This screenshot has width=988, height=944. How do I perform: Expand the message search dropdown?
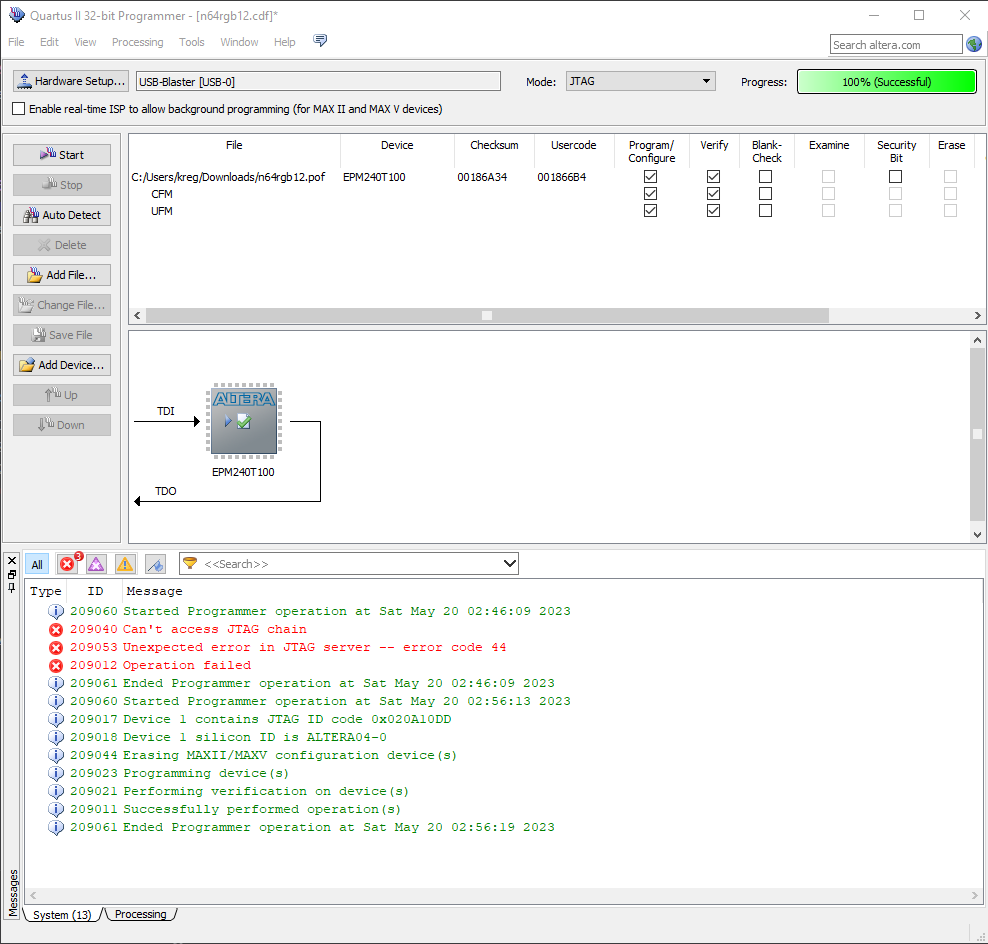(x=510, y=563)
